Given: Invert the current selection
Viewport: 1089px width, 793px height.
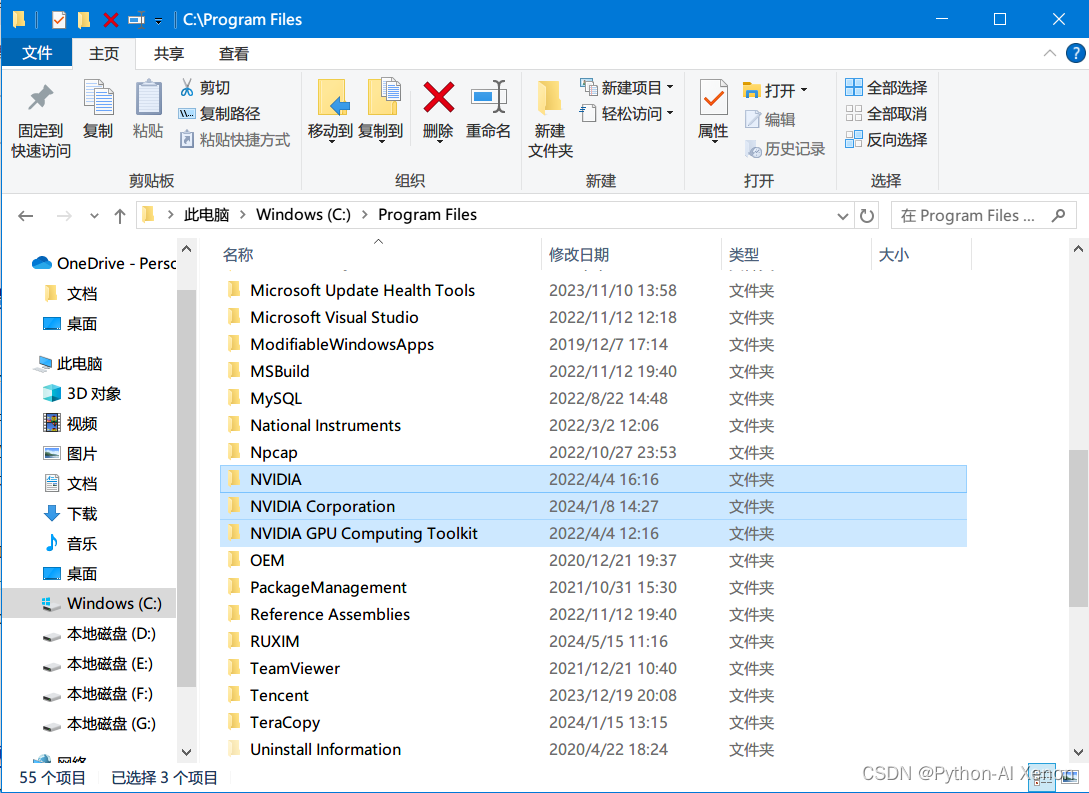Looking at the screenshot, I should point(886,140).
